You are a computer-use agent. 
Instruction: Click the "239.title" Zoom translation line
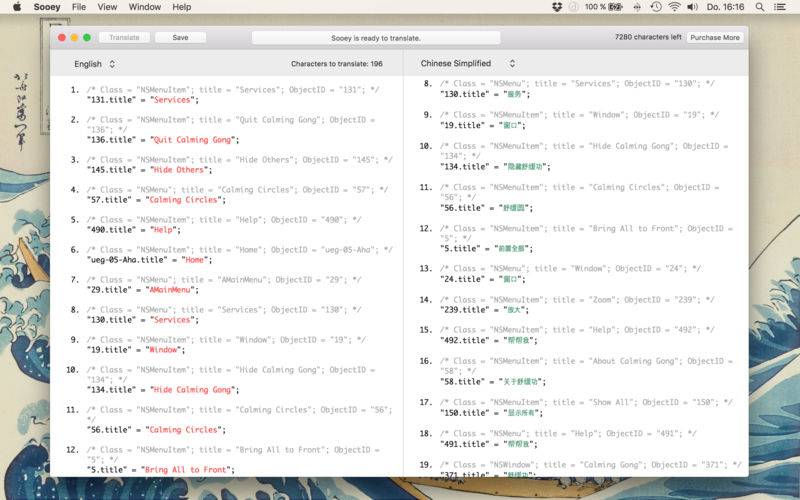[x=485, y=310]
